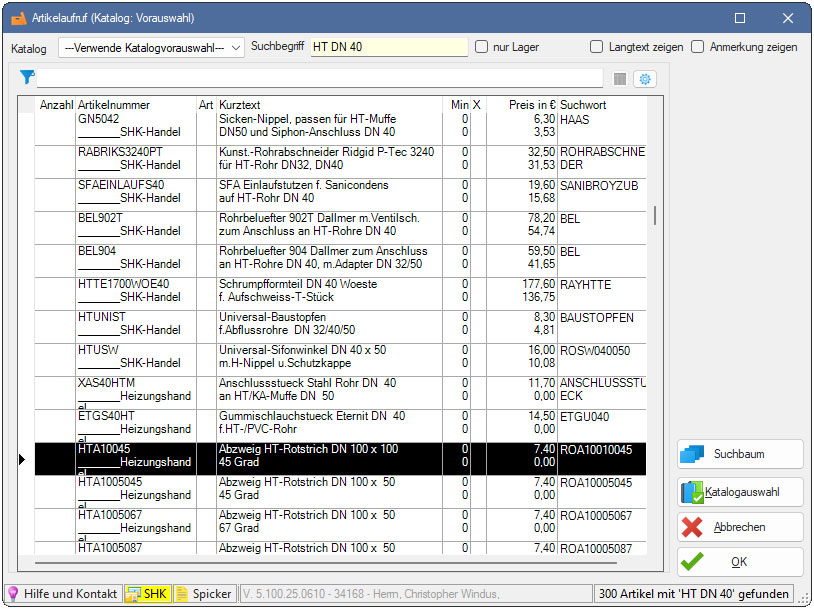Viewport: 814px width, 609px height.
Task: Check the Anmerkung zeigen option
Action: [698, 47]
